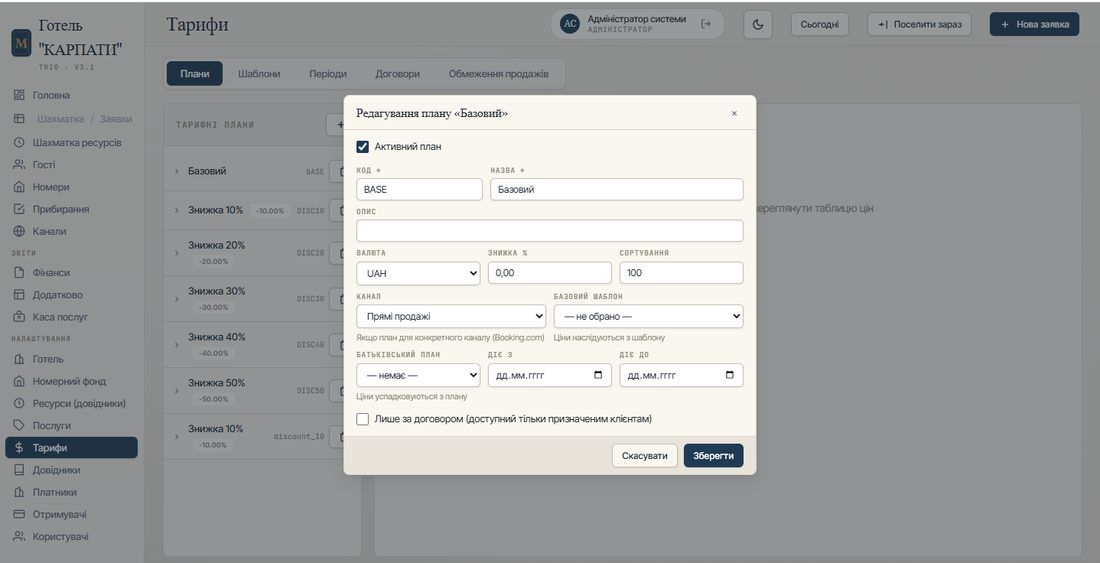Image resolution: width=1100 pixels, height=563 pixels.
Task: Go to Номерний фонд via its icon
Action: click(20, 381)
